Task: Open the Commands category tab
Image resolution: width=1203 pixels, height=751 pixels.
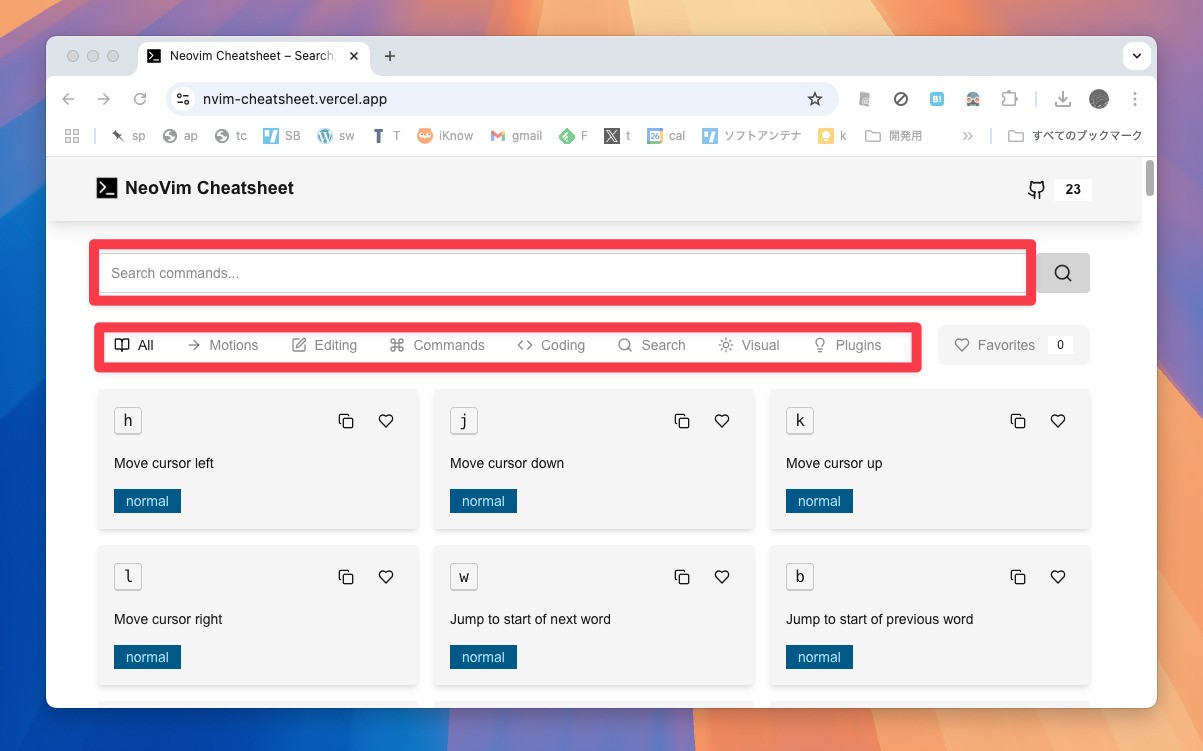Action: point(437,345)
